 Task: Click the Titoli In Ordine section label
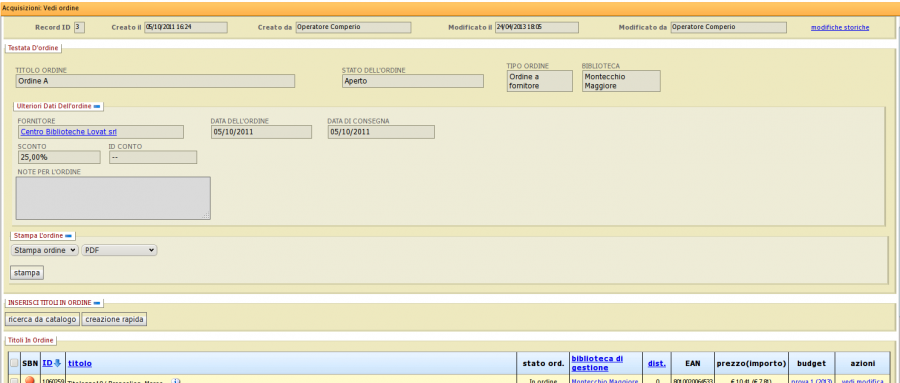31,341
